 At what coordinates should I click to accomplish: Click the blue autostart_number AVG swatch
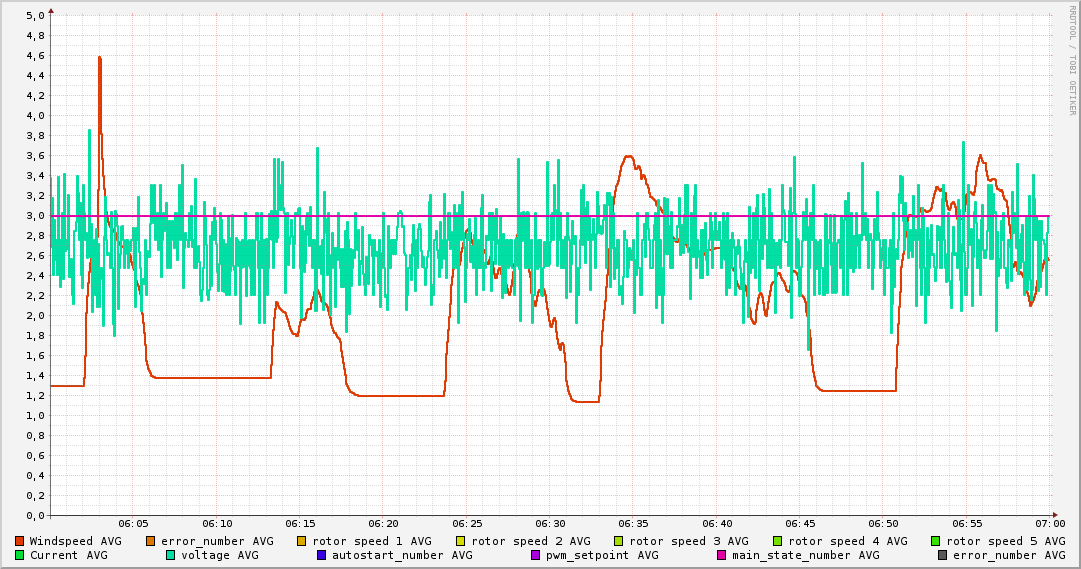click(x=322, y=555)
